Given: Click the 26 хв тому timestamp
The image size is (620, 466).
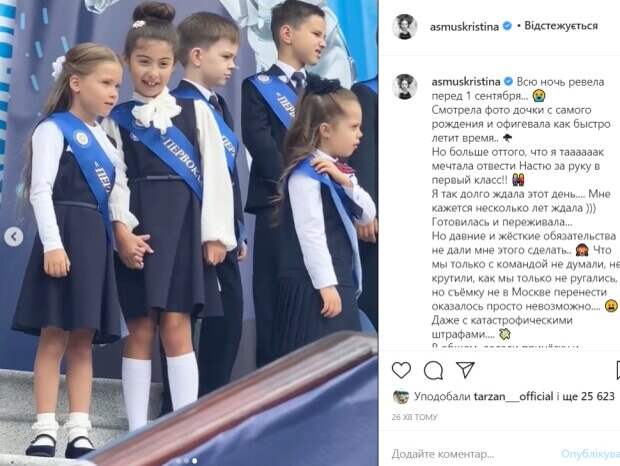Looking at the screenshot, I should (414, 417).
